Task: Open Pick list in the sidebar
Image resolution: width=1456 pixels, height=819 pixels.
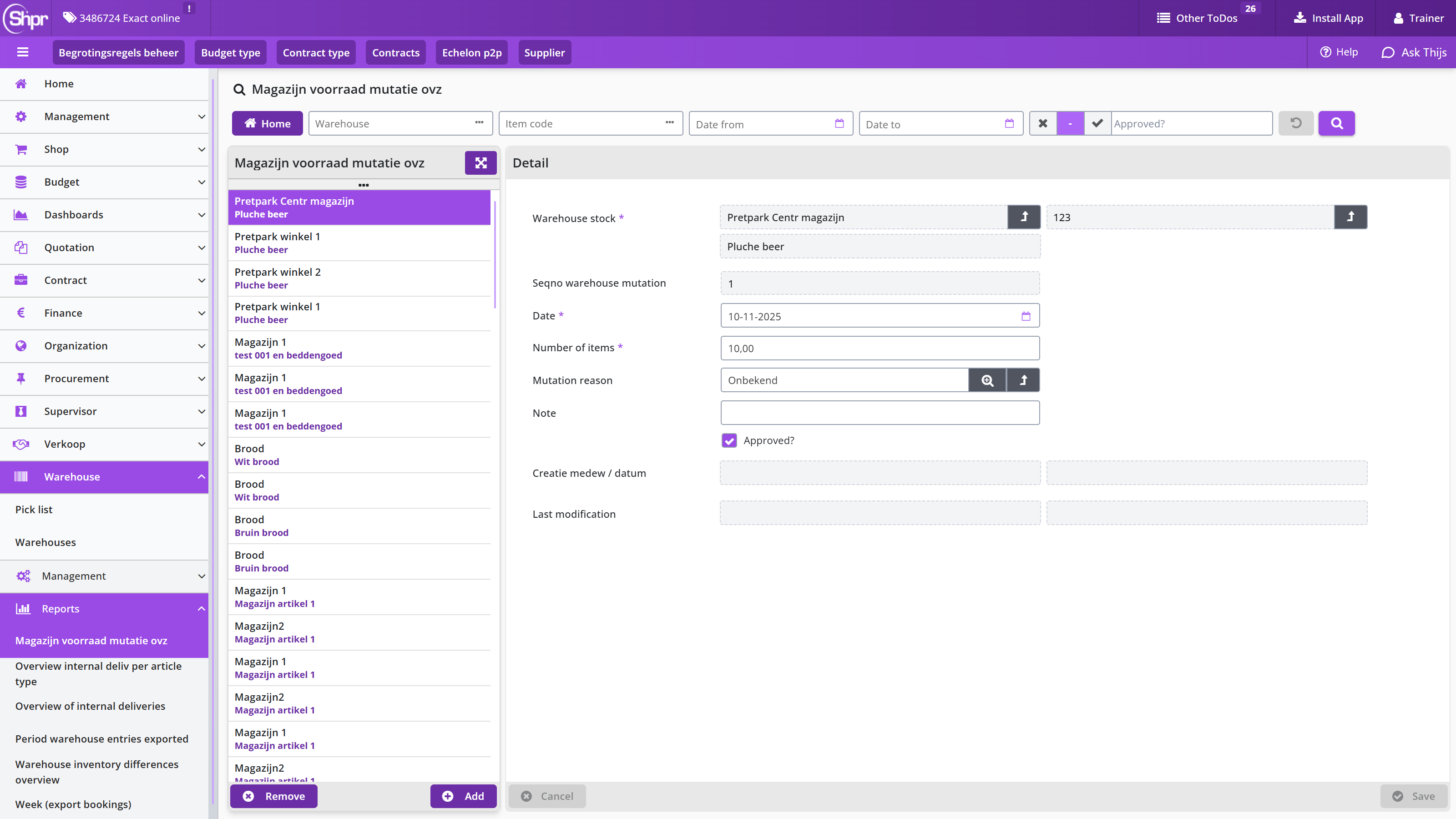Action: point(34,509)
